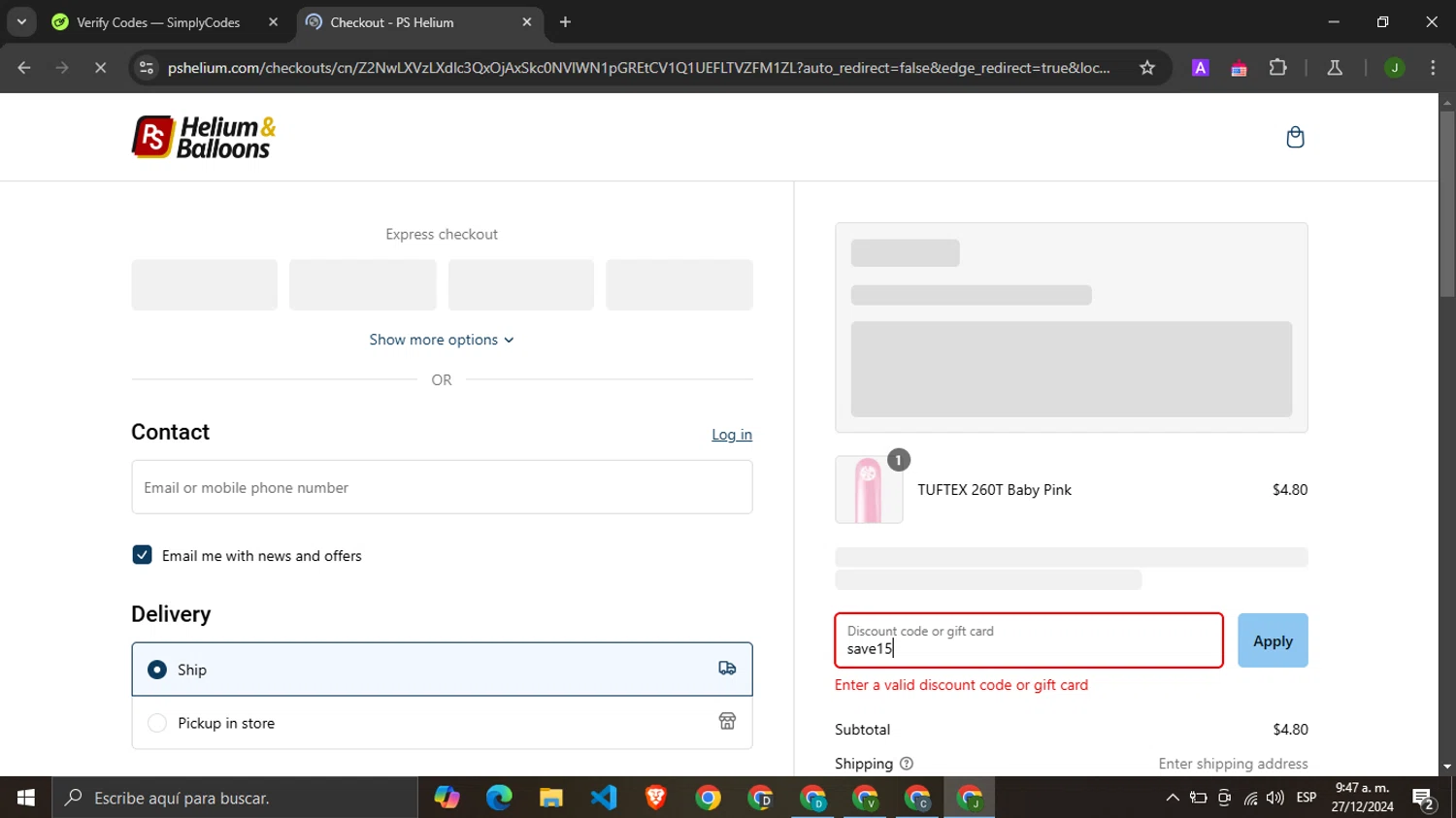The width and height of the screenshot is (1456, 818).
Task: Launch Copilot from the taskbar
Action: pos(447,798)
